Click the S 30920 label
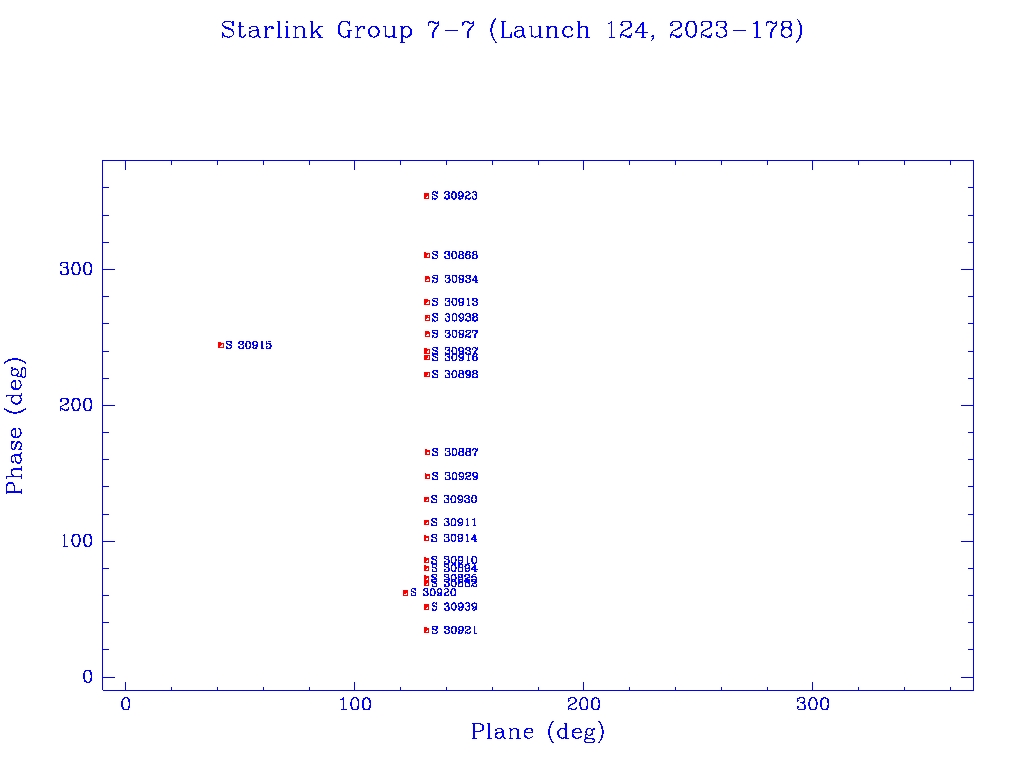This screenshot has width=1024, height=768. click(434, 593)
